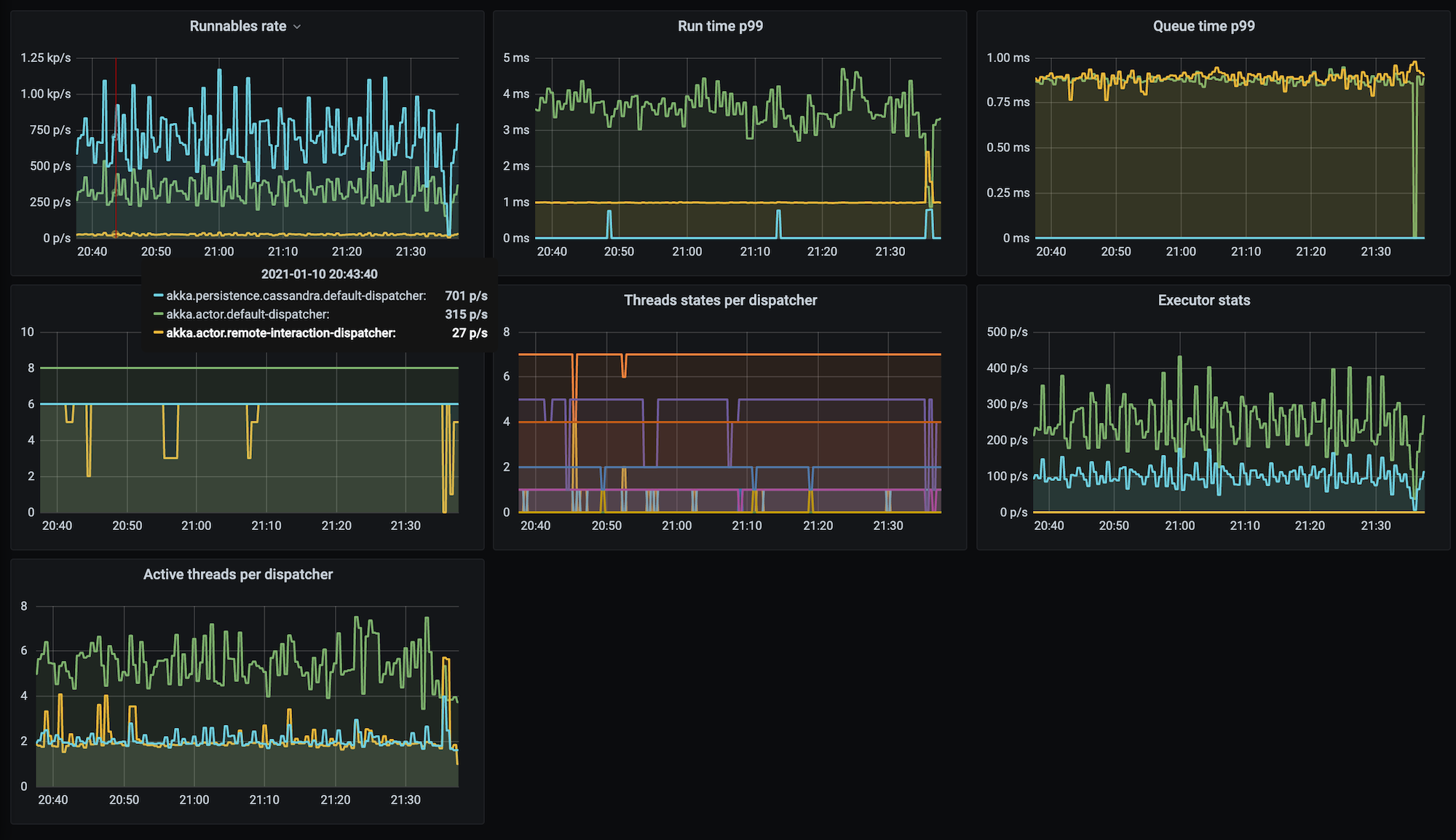Screen dimensions: 1456x840
Task: Click the green series color marker in tooltip
Action: [158, 314]
